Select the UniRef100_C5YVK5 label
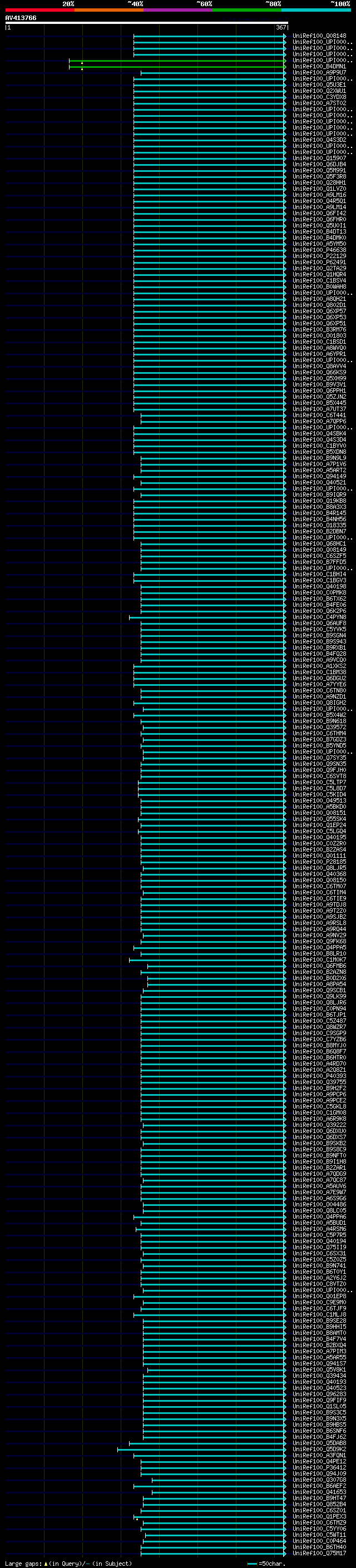Screen dimensions: 356x1568 319,630
